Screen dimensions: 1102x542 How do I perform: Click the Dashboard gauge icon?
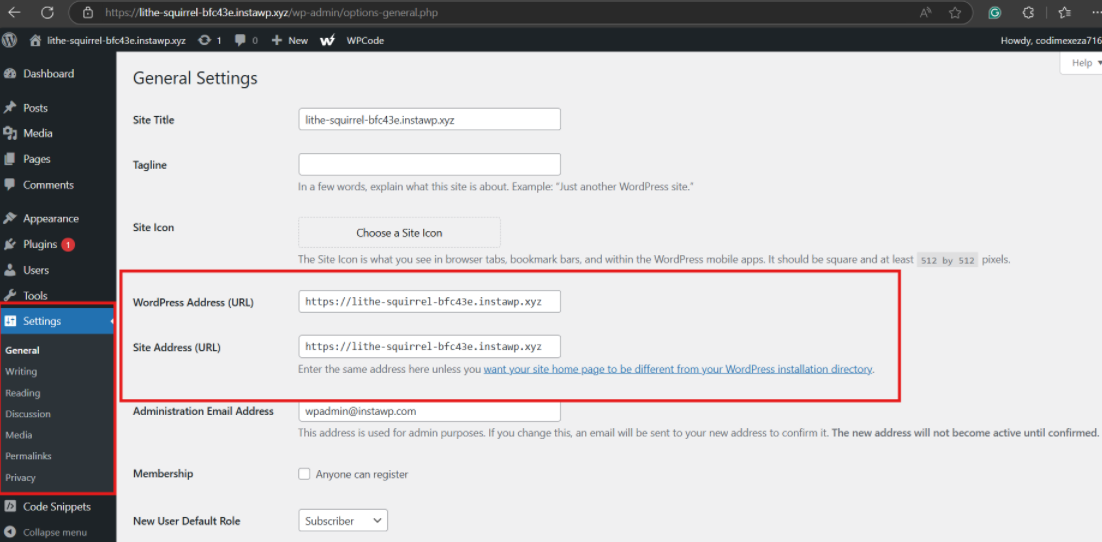coord(10,74)
